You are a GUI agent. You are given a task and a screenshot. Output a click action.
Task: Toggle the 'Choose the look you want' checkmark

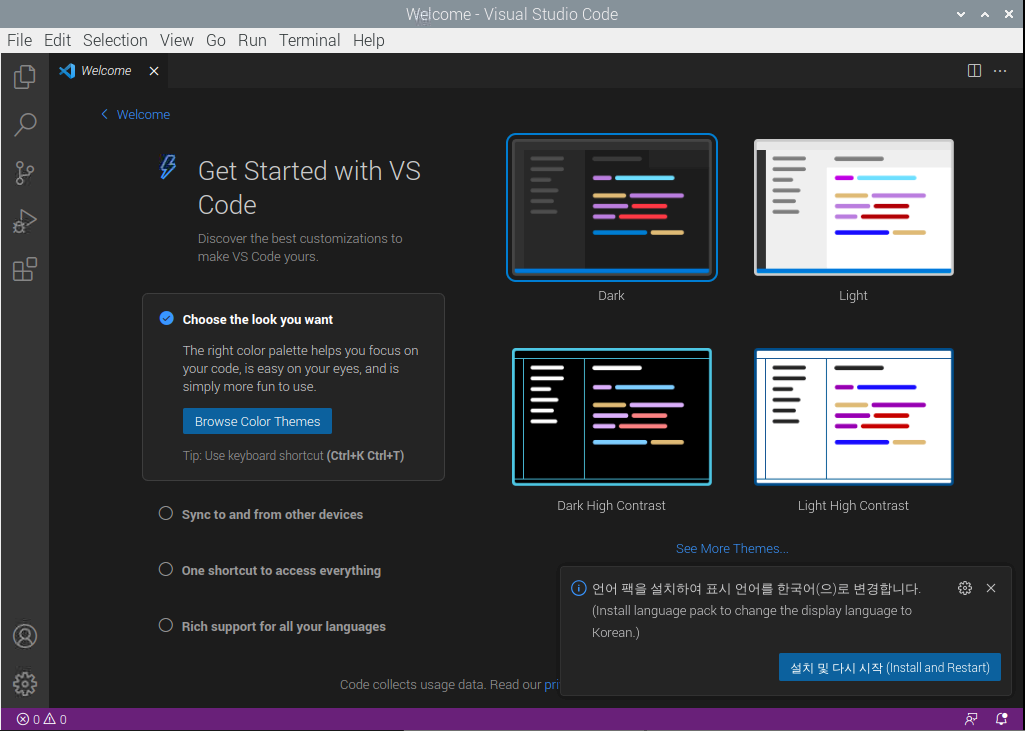[167, 318]
